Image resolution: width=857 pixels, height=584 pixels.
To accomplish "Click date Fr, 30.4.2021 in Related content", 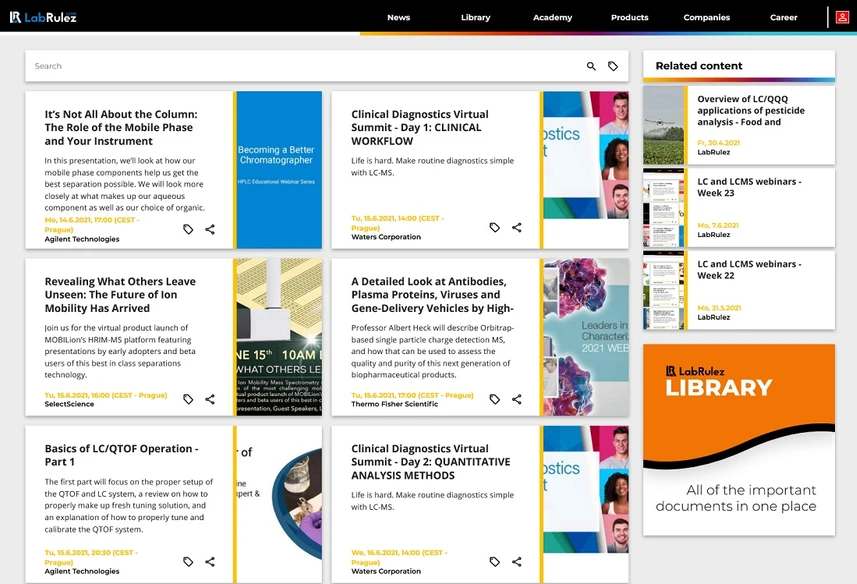I will (719, 143).
